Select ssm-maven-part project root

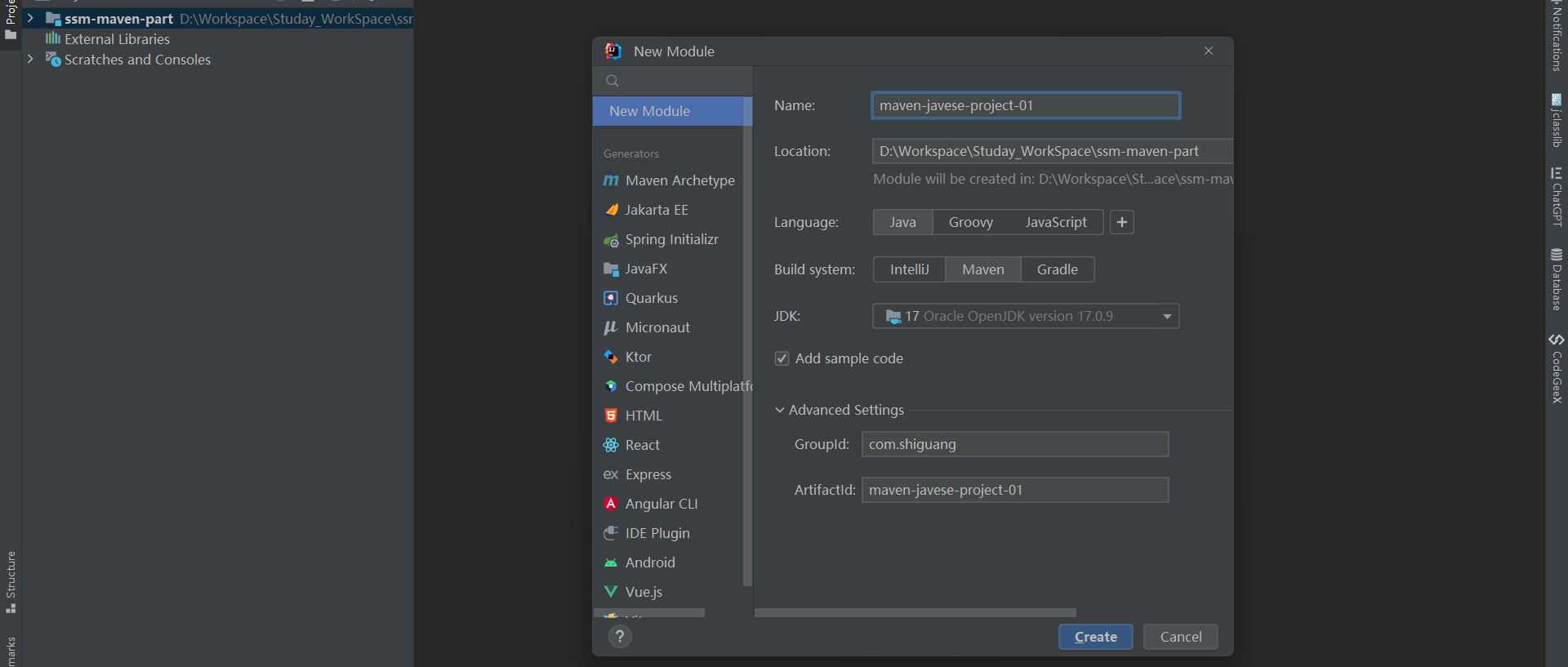(x=118, y=18)
